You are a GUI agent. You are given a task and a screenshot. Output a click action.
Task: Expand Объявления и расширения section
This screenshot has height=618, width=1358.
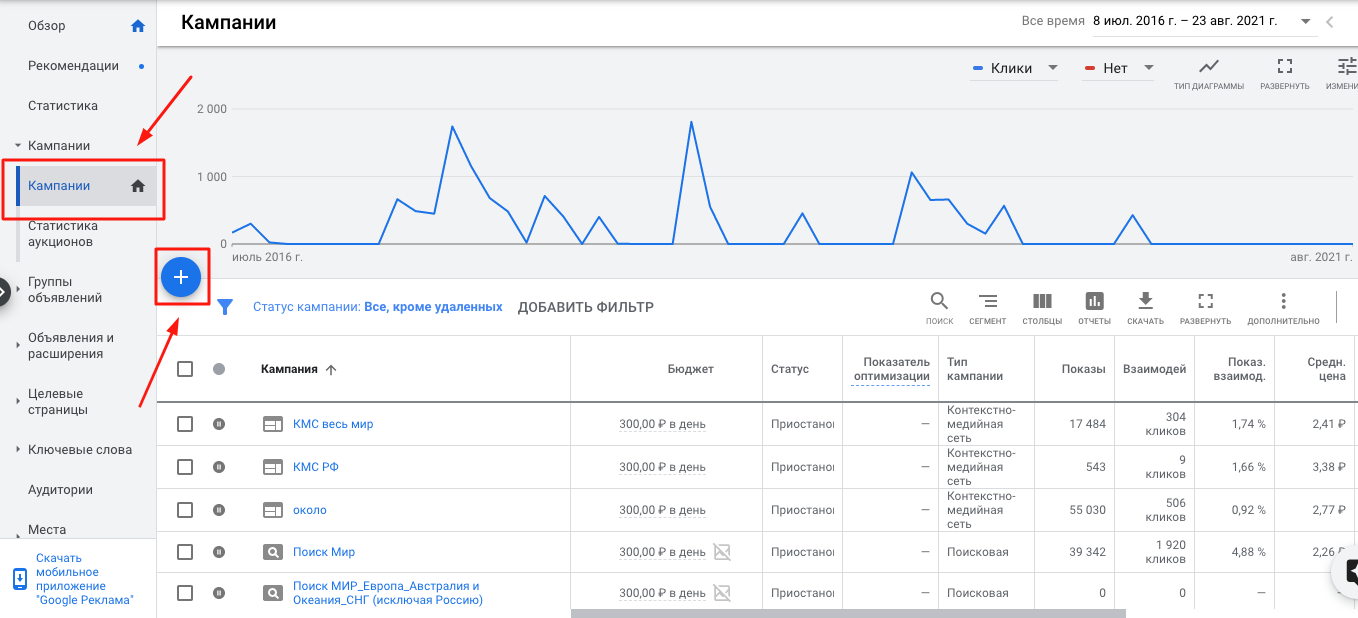[17, 346]
